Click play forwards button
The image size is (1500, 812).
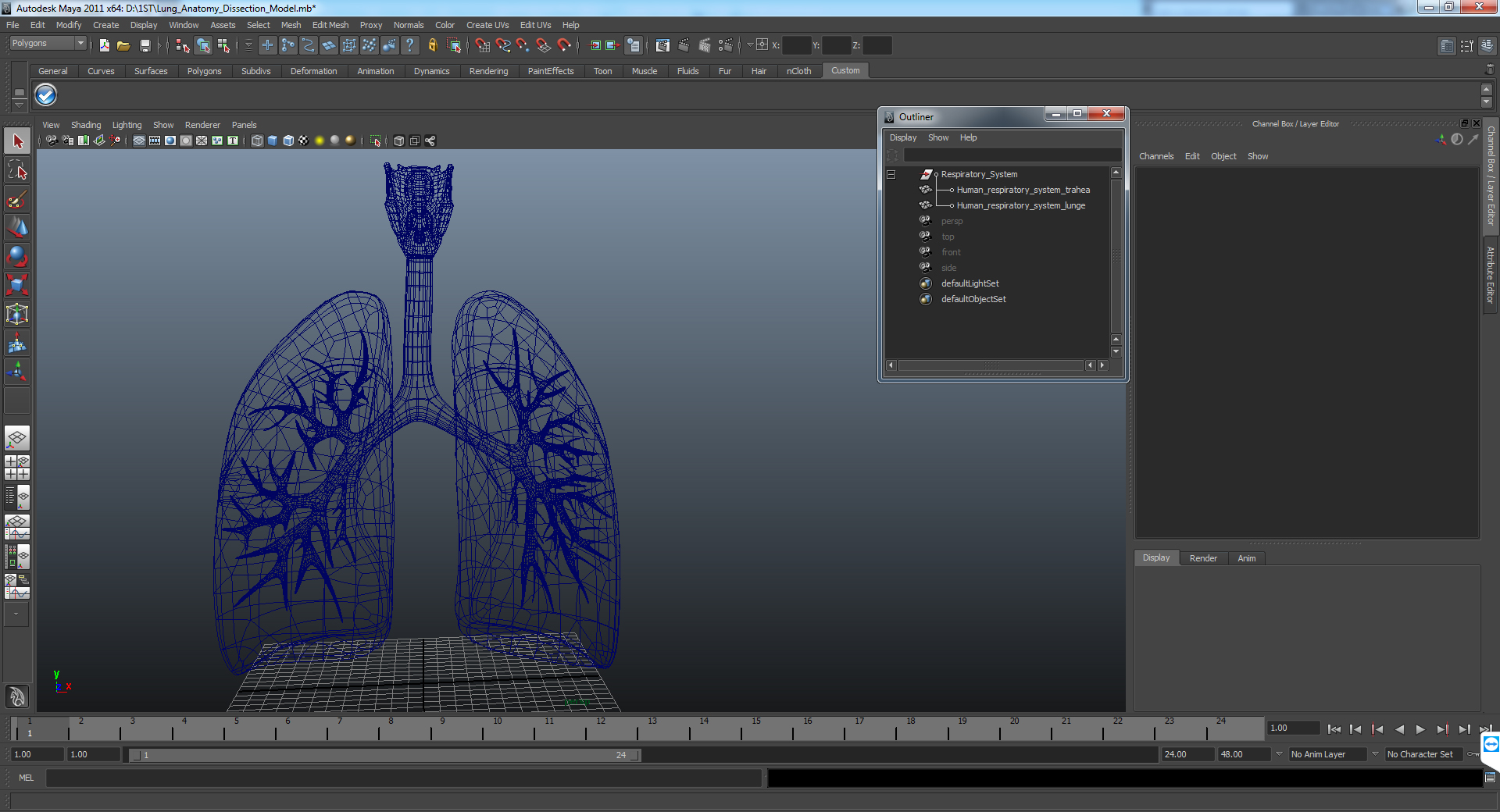point(1420,729)
